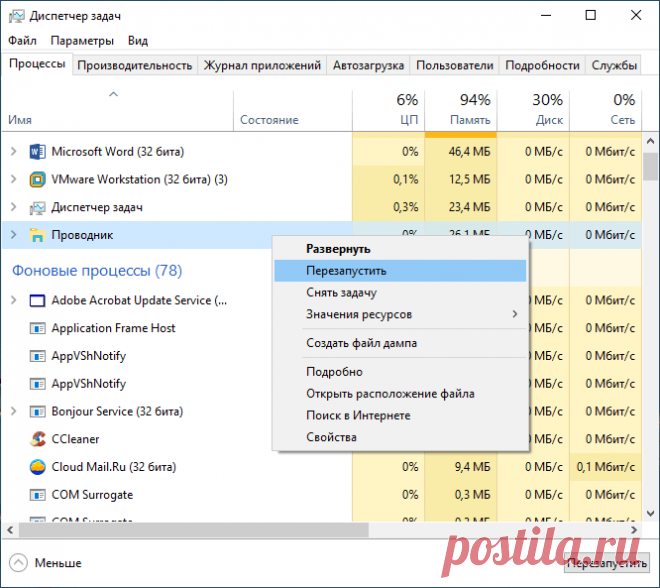Sort by the Имя column header
Screen dimensions: 660x588
tap(117, 110)
